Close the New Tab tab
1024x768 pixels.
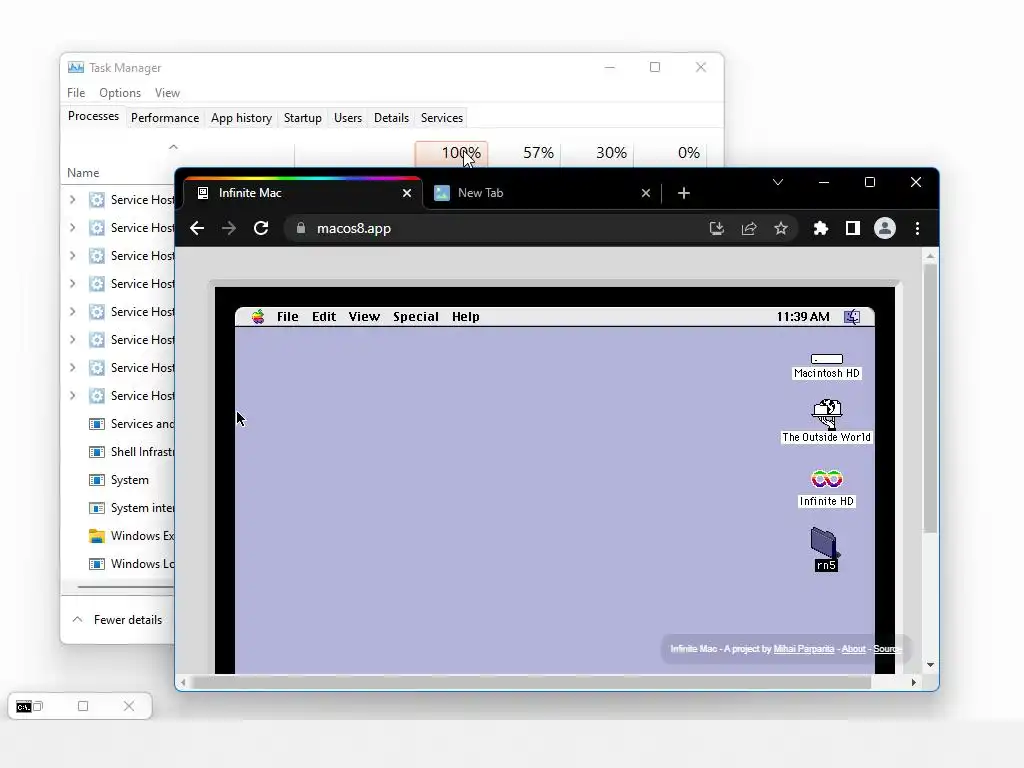click(x=646, y=193)
